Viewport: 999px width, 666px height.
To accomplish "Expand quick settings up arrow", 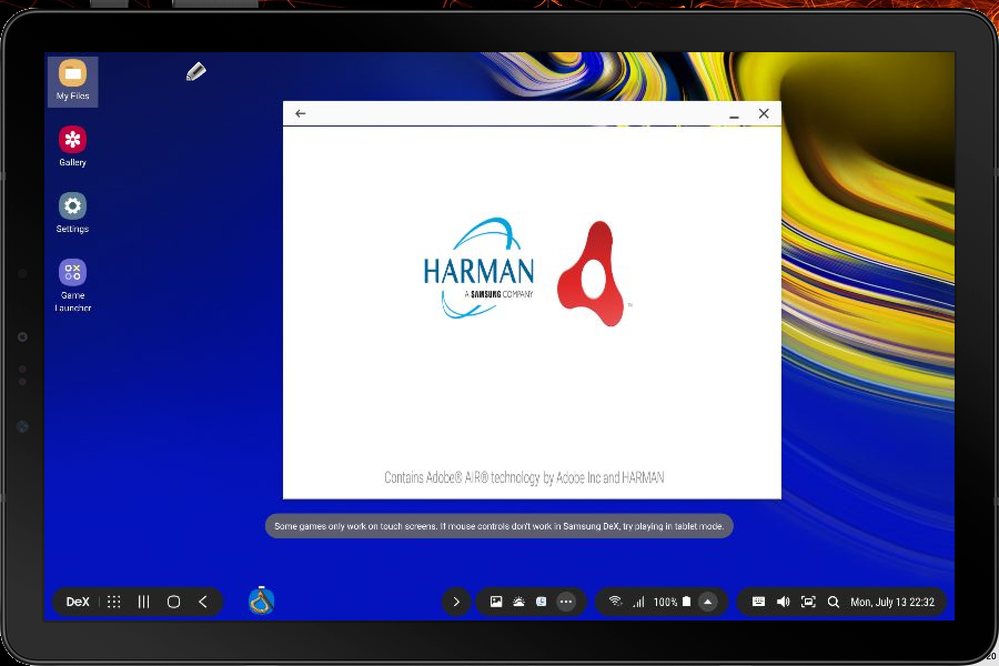I will coord(708,602).
